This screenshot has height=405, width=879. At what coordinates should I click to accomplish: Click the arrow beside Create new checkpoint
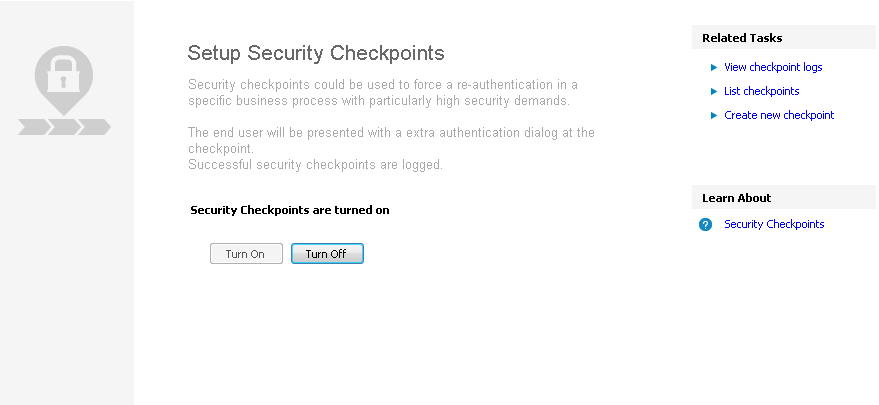coord(714,115)
